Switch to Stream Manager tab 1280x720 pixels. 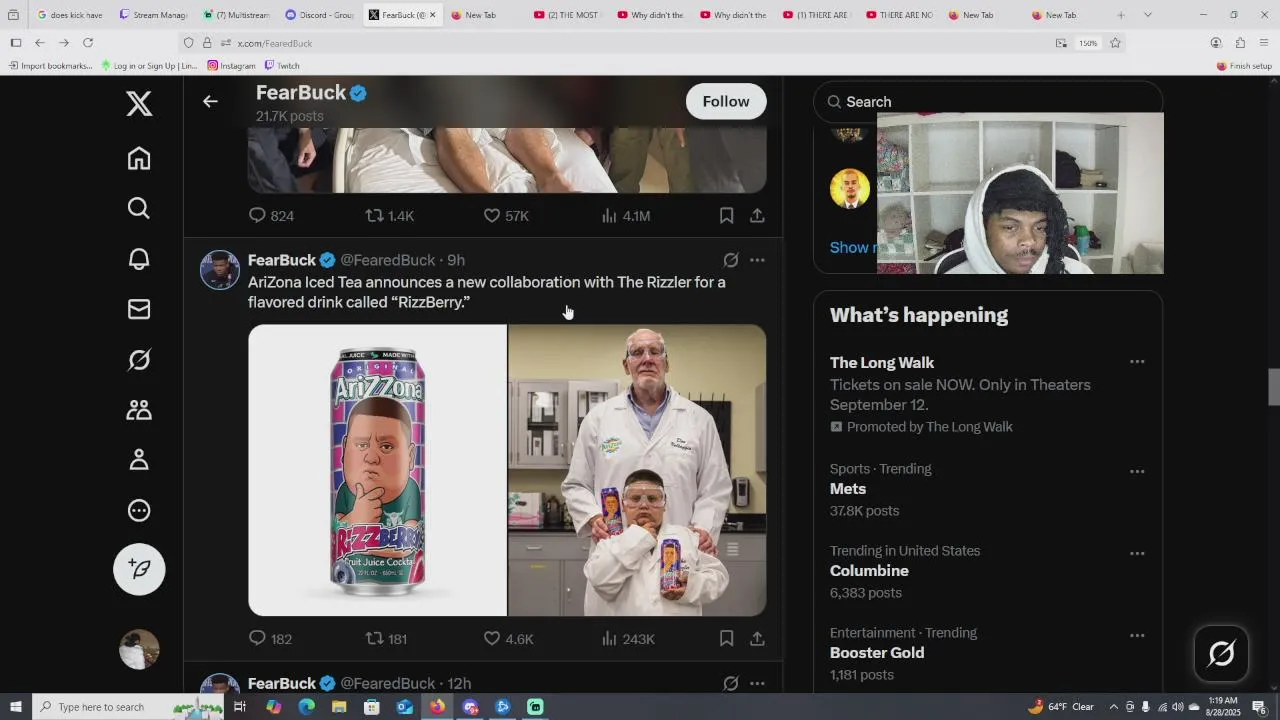click(x=153, y=15)
